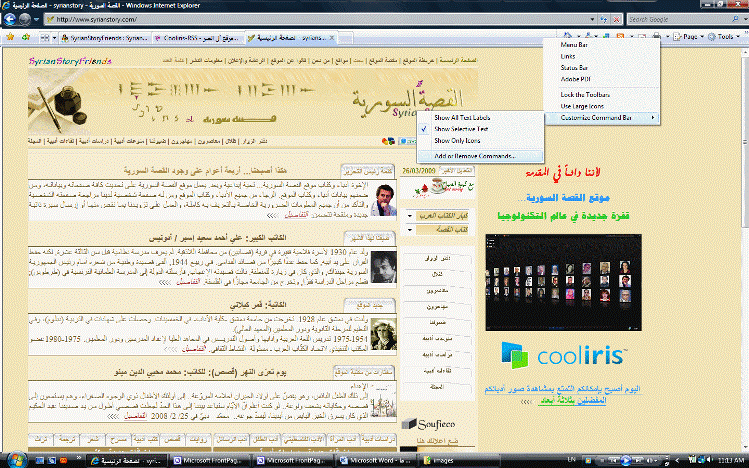Open the recent pages dropdown beside Forward
The height and width of the screenshot is (468, 749).
(x=36, y=20)
